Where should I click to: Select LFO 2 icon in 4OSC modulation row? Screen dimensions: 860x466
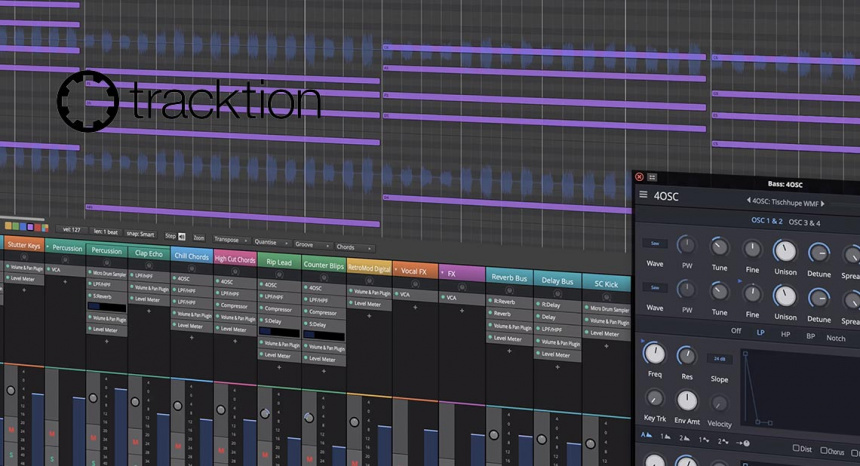(723, 441)
